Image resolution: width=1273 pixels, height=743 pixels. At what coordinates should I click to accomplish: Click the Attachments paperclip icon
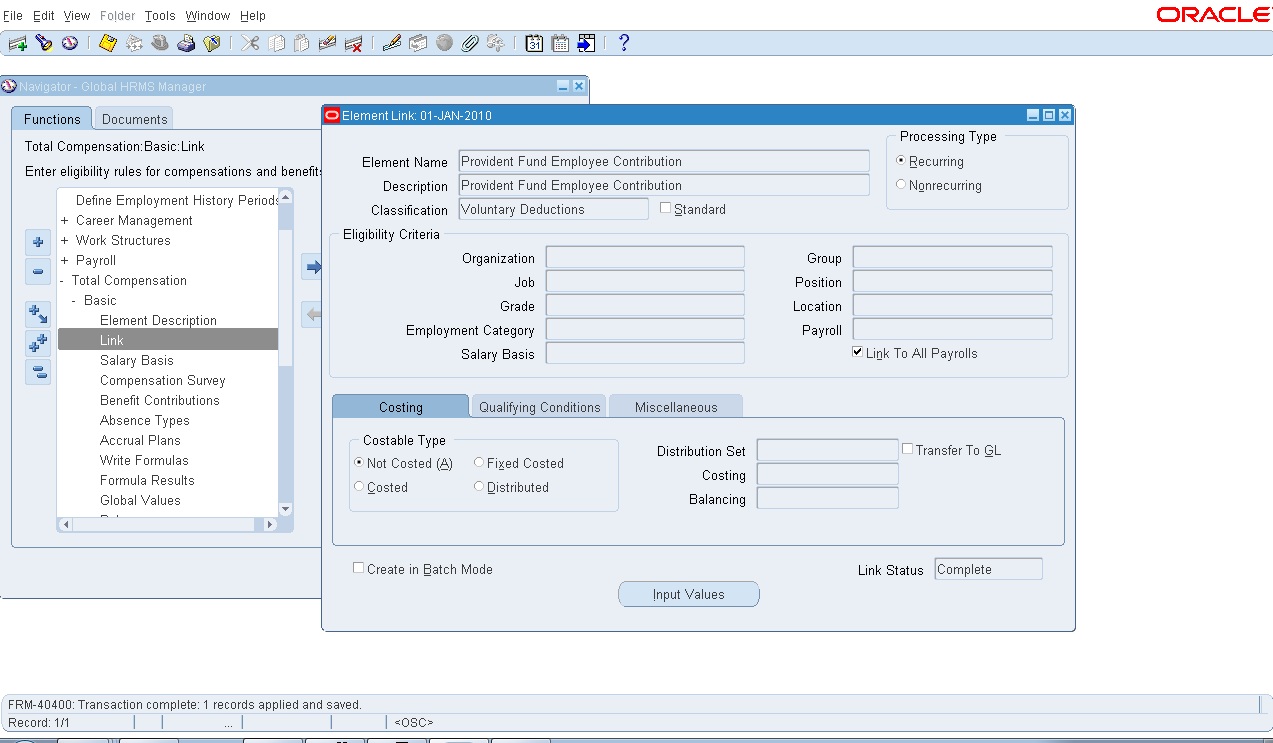pyautogui.click(x=469, y=42)
